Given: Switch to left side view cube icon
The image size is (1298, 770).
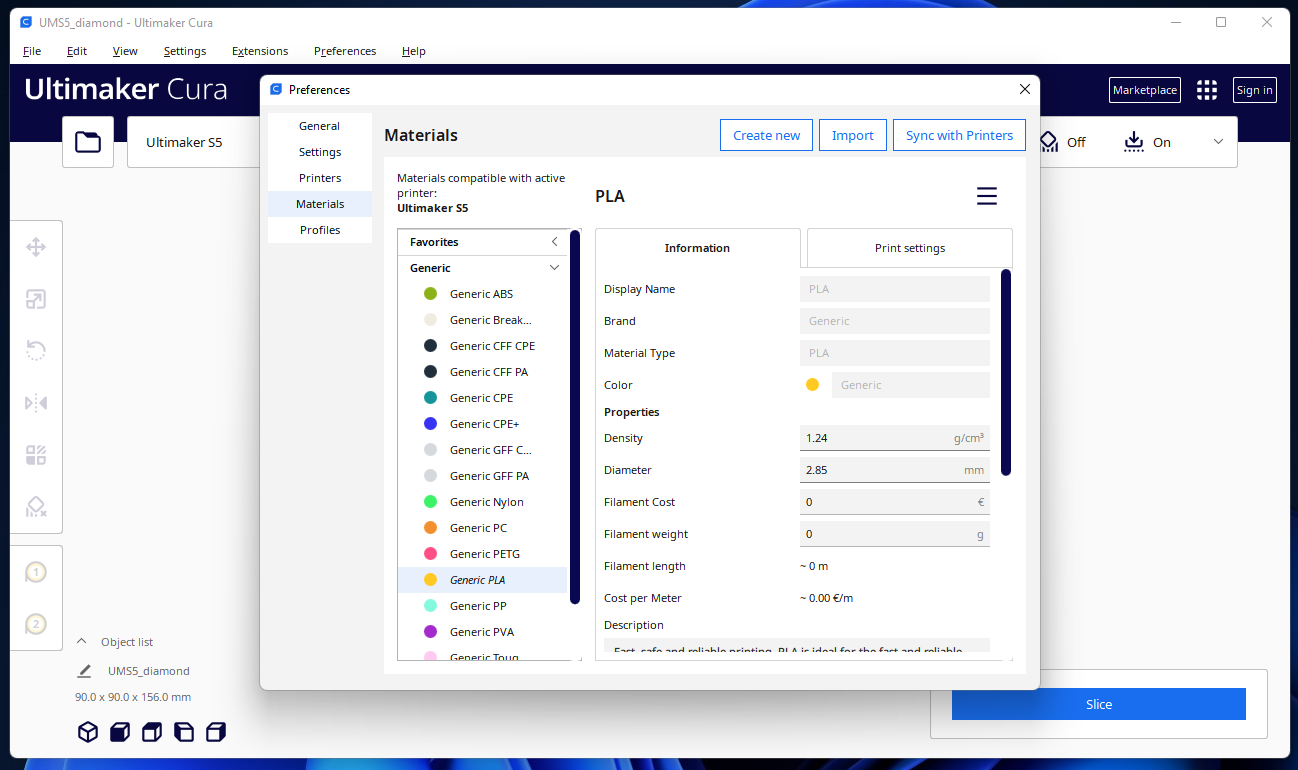Looking at the screenshot, I should [x=184, y=732].
